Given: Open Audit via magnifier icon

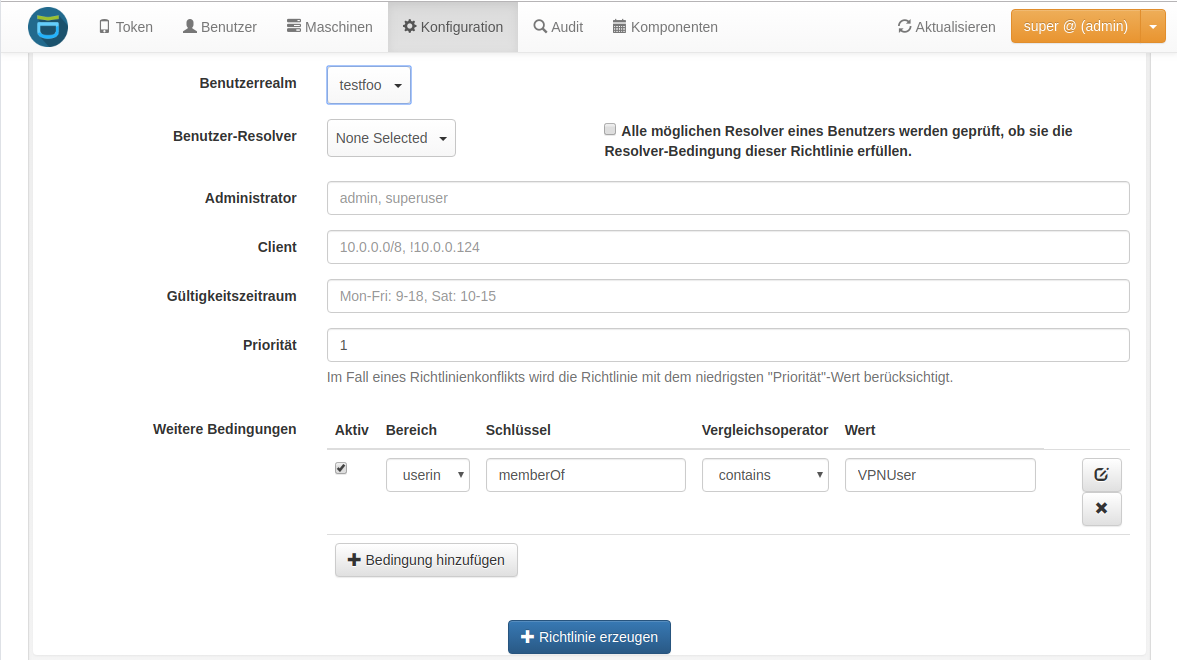Looking at the screenshot, I should 540,26.
